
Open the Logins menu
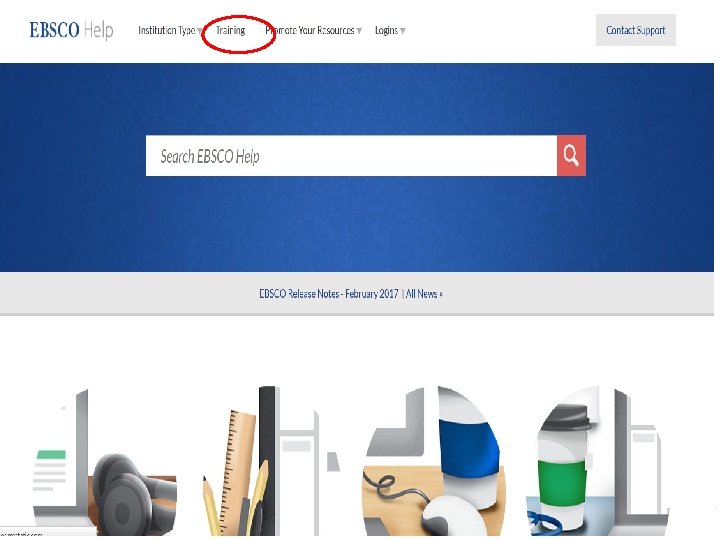click(x=387, y=30)
